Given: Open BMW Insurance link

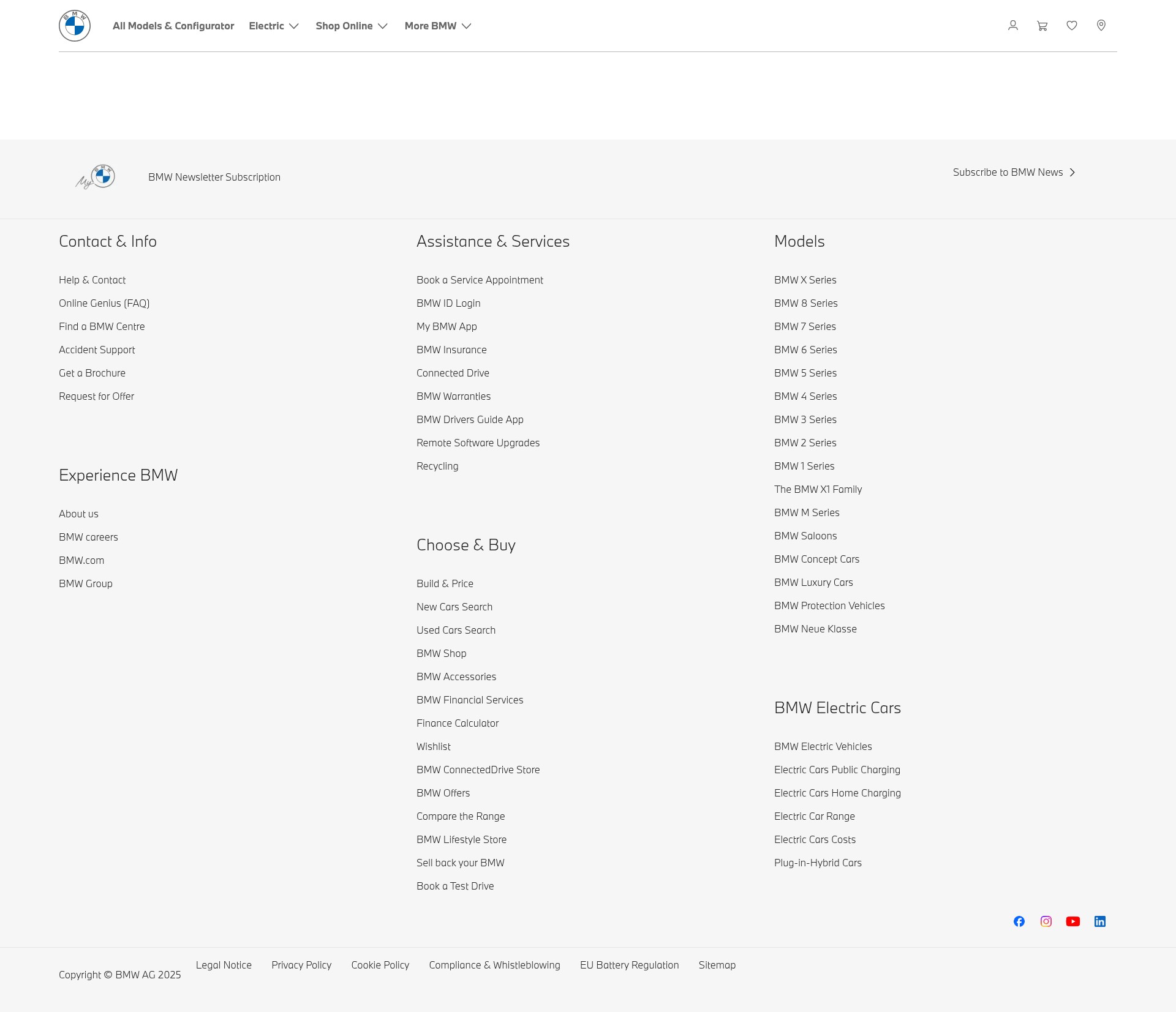Looking at the screenshot, I should point(451,350).
